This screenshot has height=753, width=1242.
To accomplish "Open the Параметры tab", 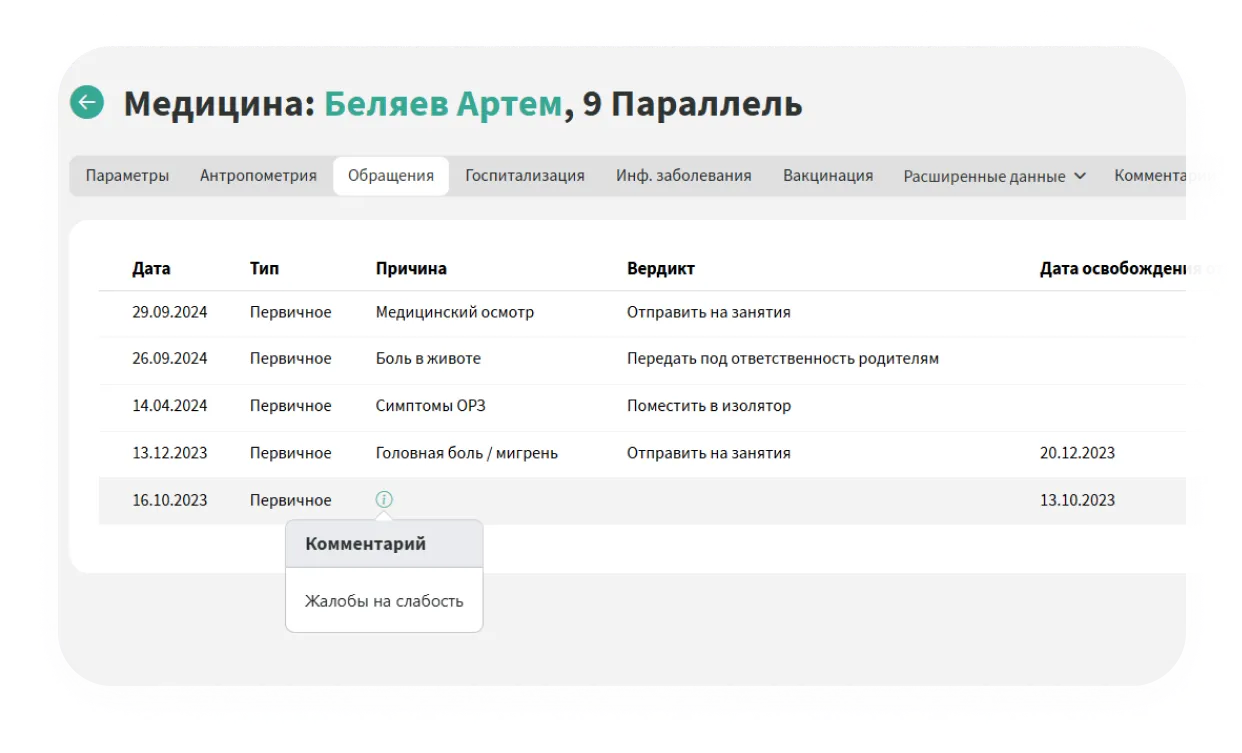I will (127, 176).
